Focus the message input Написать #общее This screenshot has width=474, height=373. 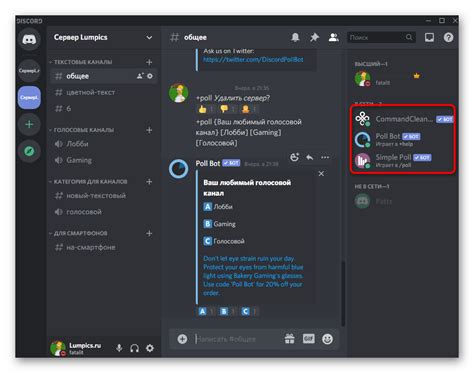click(238, 339)
